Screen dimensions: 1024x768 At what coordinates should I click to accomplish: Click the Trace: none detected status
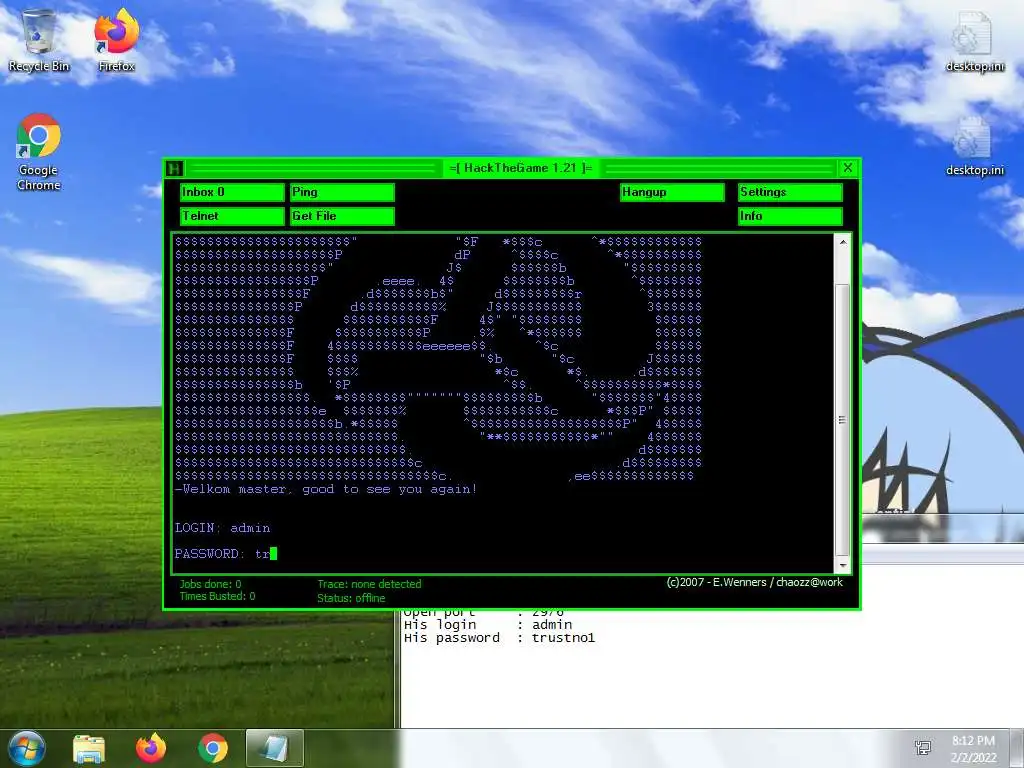[x=370, y=584]
